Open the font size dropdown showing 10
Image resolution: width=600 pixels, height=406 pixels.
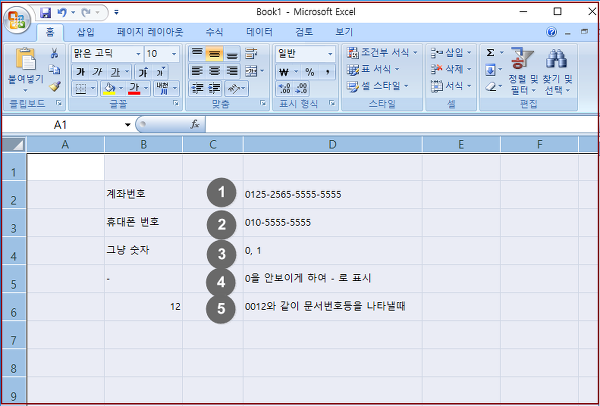(x=174, y=54)
